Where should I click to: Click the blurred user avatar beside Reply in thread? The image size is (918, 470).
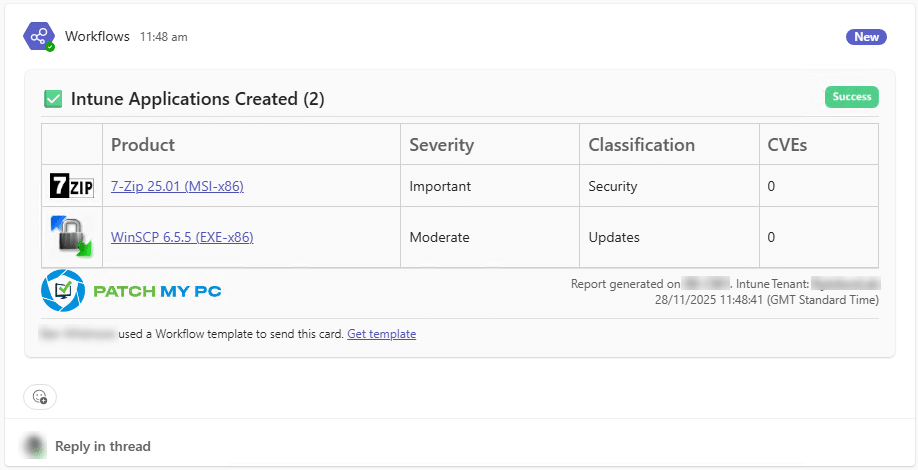click(35, 446)
